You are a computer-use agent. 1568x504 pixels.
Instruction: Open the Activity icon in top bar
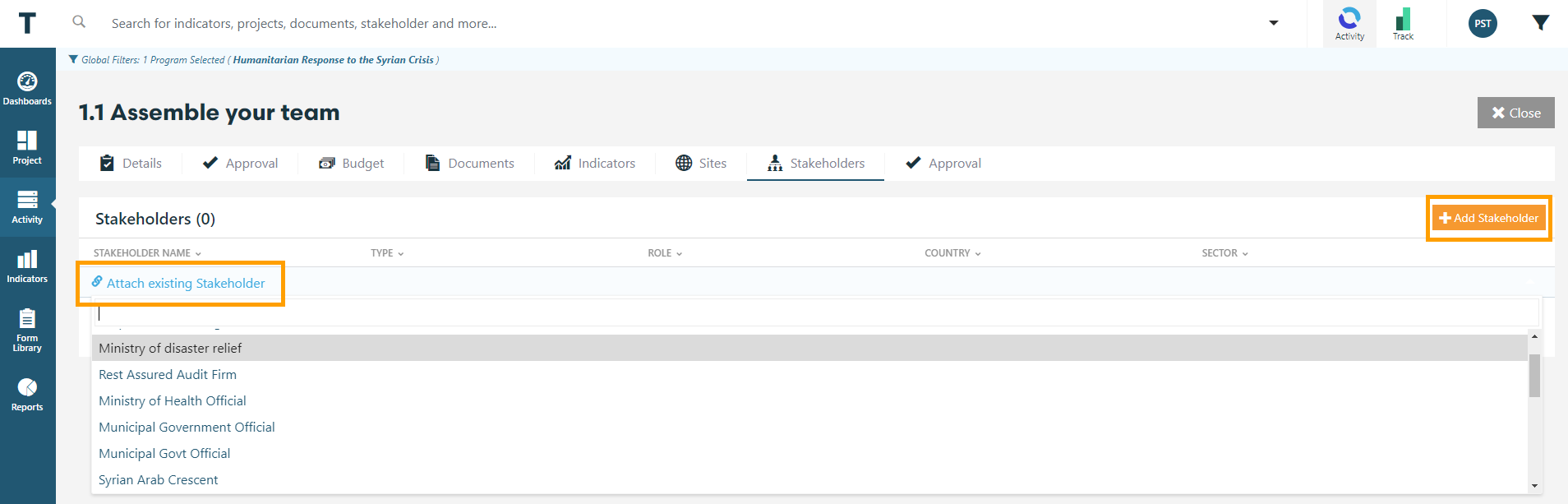click(x=1349, y=24)
